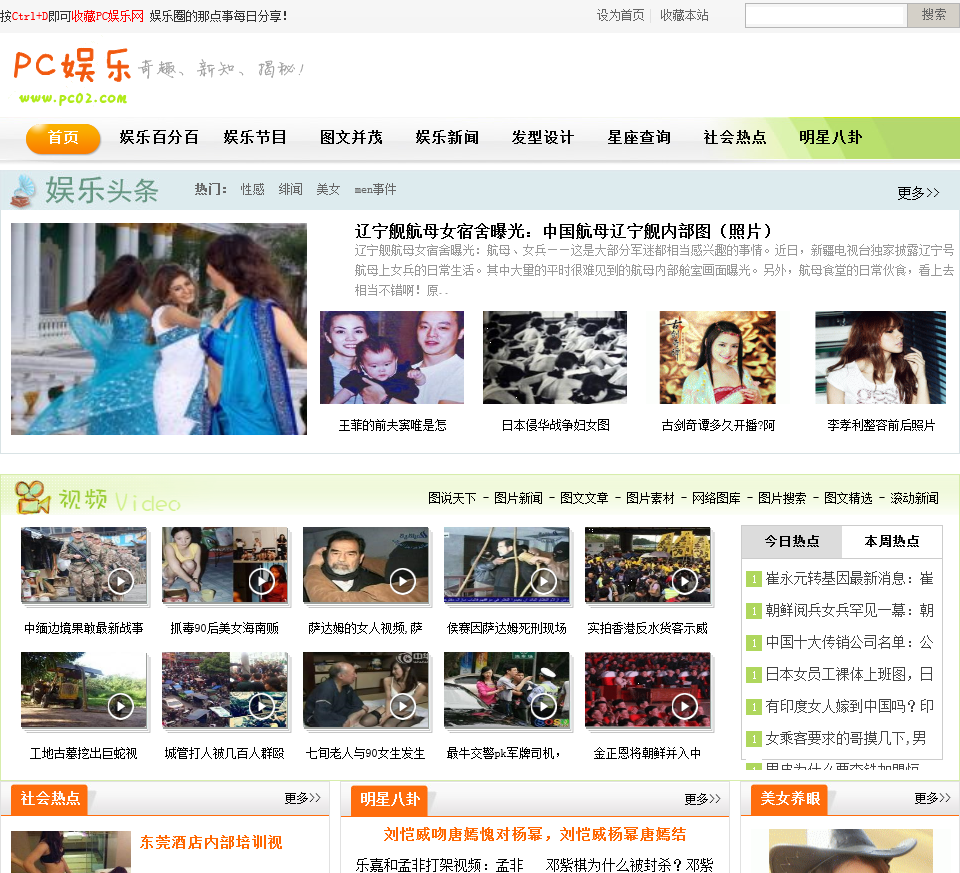This screenshot has width=960, height=873.
Task: Click 图片新闻 link
Action: 518,498
